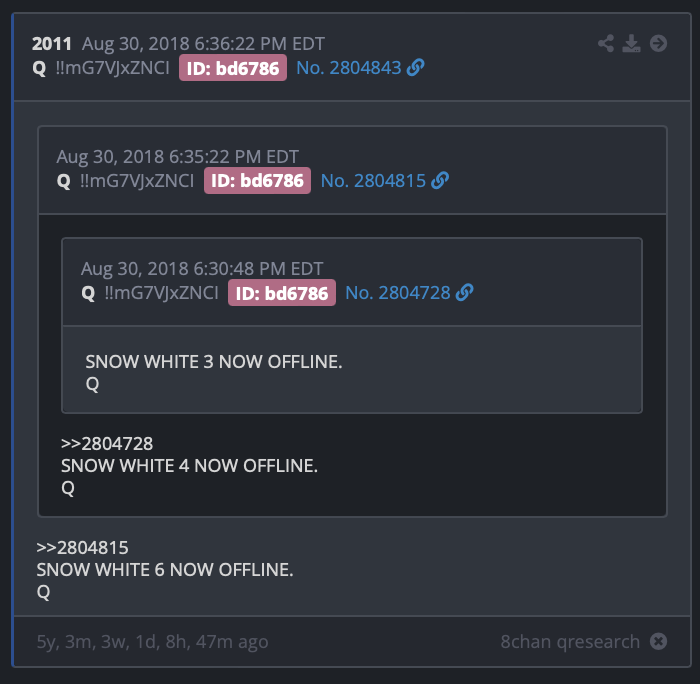
Task: Click the chain link icon beside No. 2804843
Action: click(x=416, y=68)
